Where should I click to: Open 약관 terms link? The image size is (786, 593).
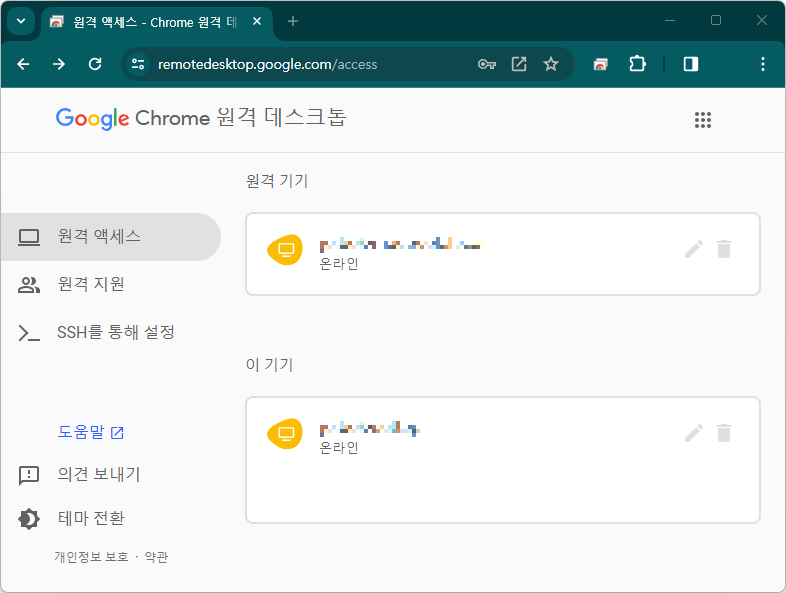click(x=156, y=557)
